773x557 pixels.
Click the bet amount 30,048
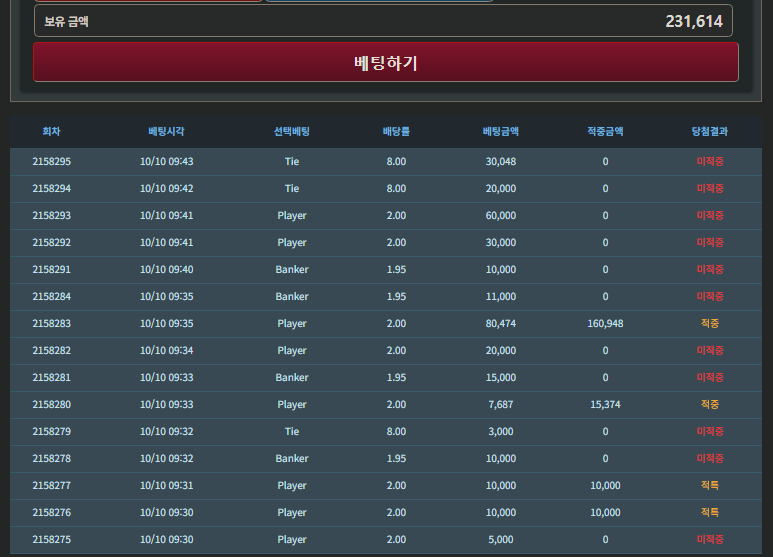tap(501, 162)
